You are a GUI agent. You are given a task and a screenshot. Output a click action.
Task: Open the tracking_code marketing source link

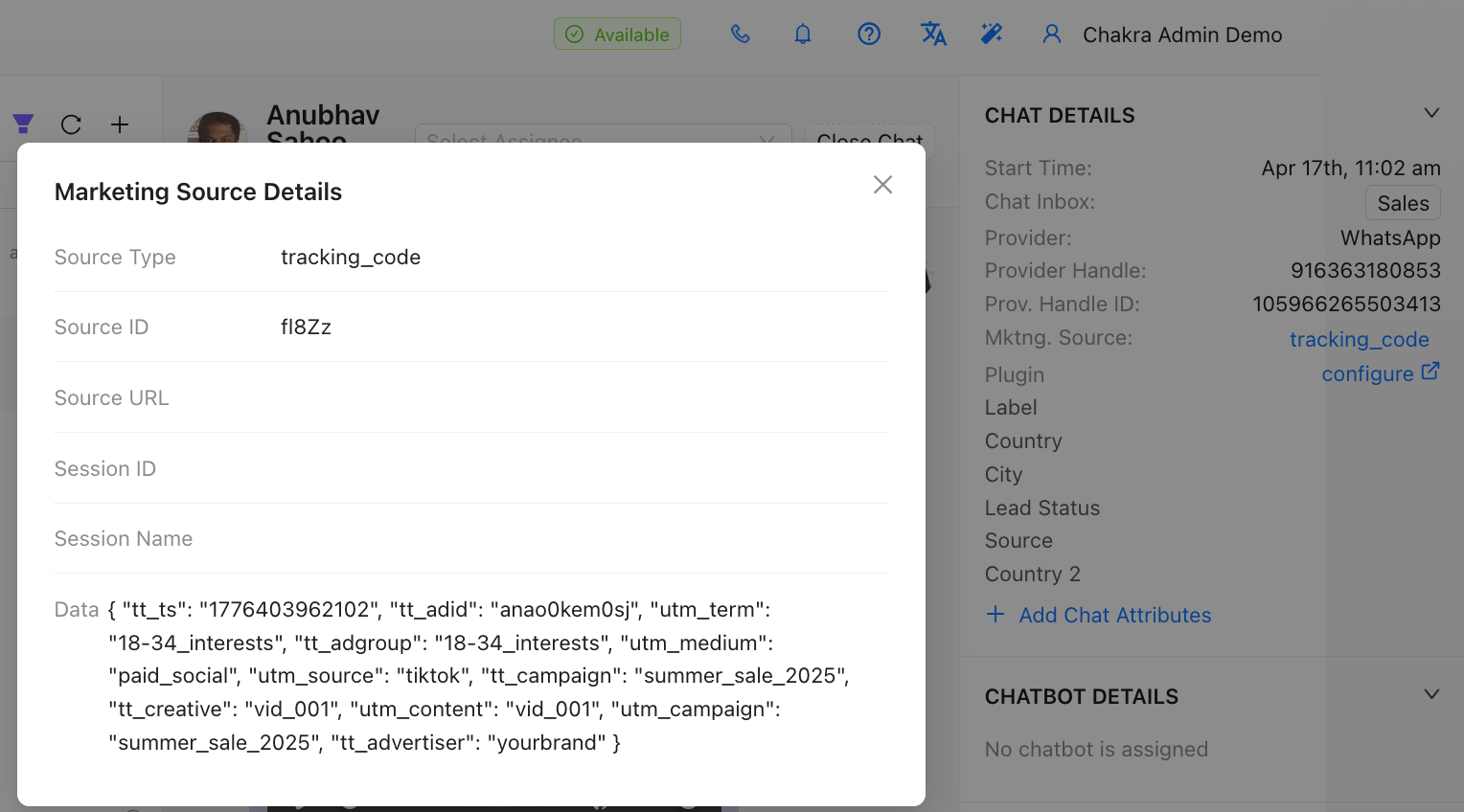coord(1360,338)
